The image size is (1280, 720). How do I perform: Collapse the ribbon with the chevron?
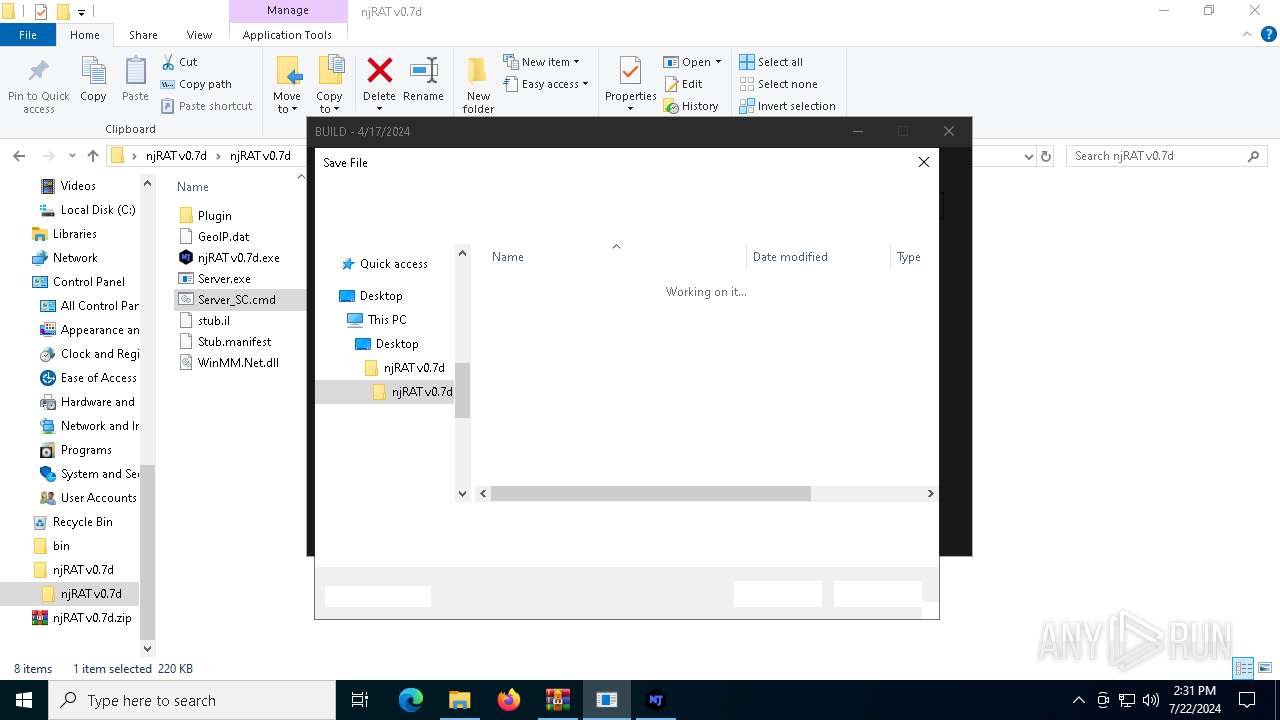click(x=1246, y=34)
